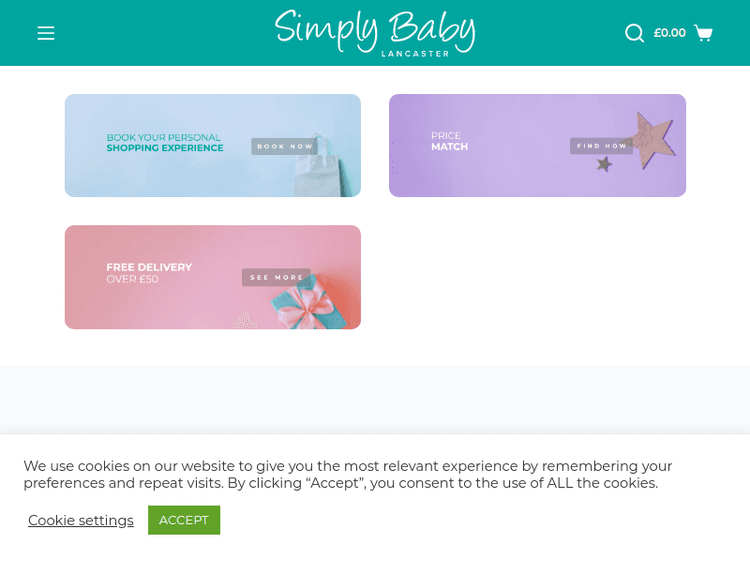Open the hamburger navigation menu

(x=46, y=33)
